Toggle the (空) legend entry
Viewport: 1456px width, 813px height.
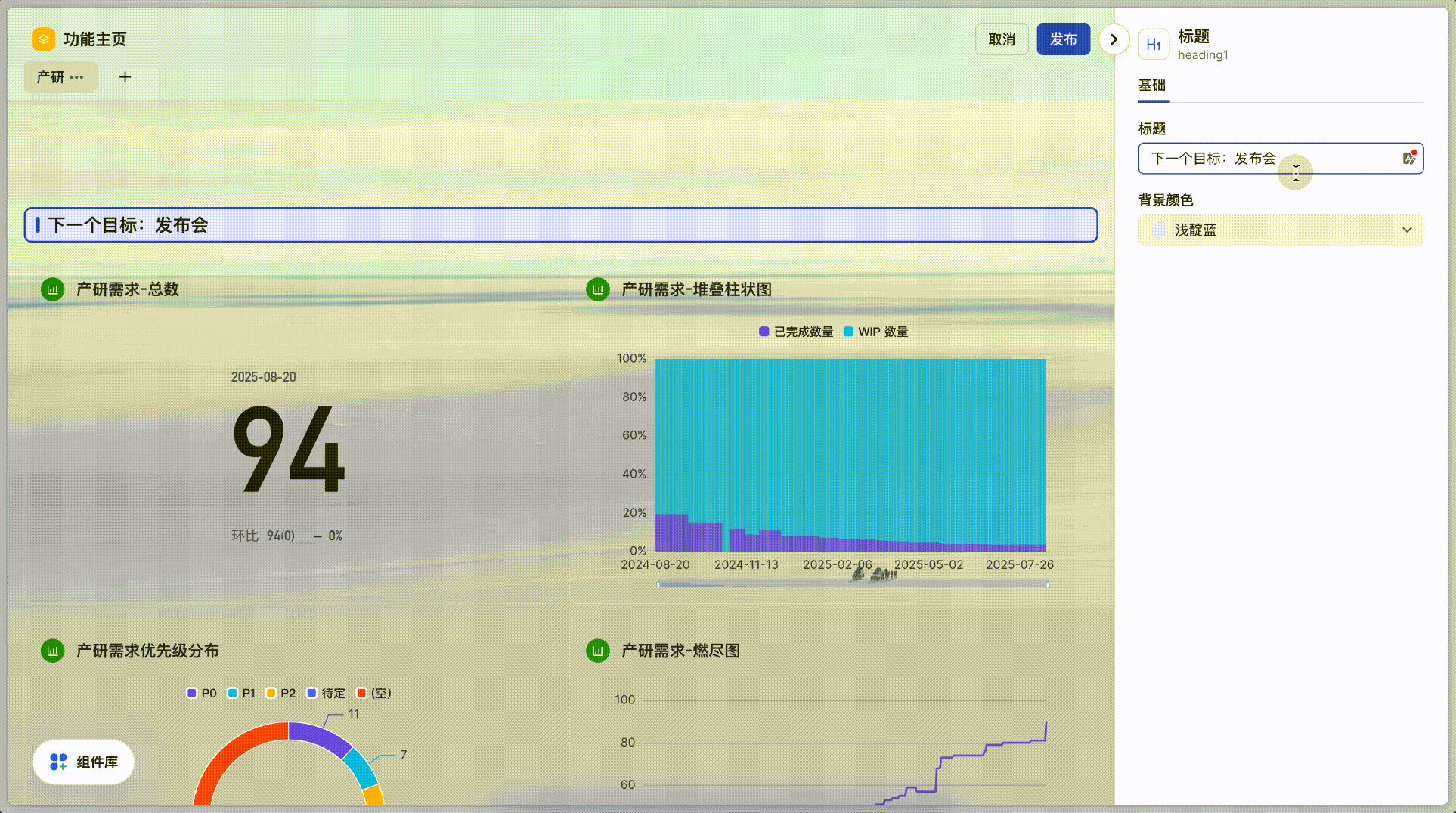pyautogui.click(x=374, y=693)
